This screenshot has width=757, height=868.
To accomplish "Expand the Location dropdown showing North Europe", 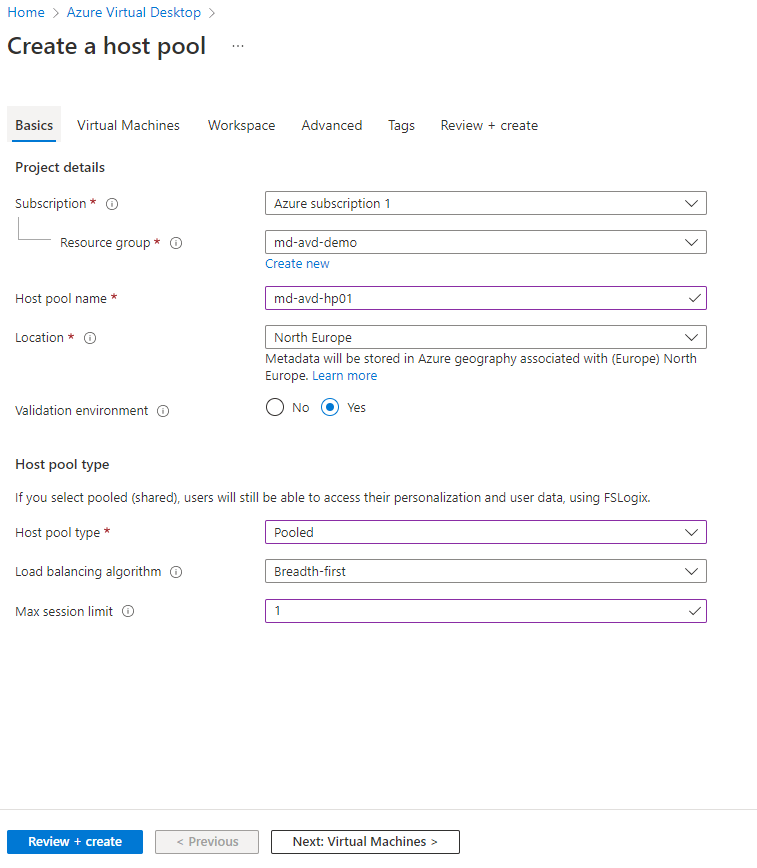I will point(485,337).
